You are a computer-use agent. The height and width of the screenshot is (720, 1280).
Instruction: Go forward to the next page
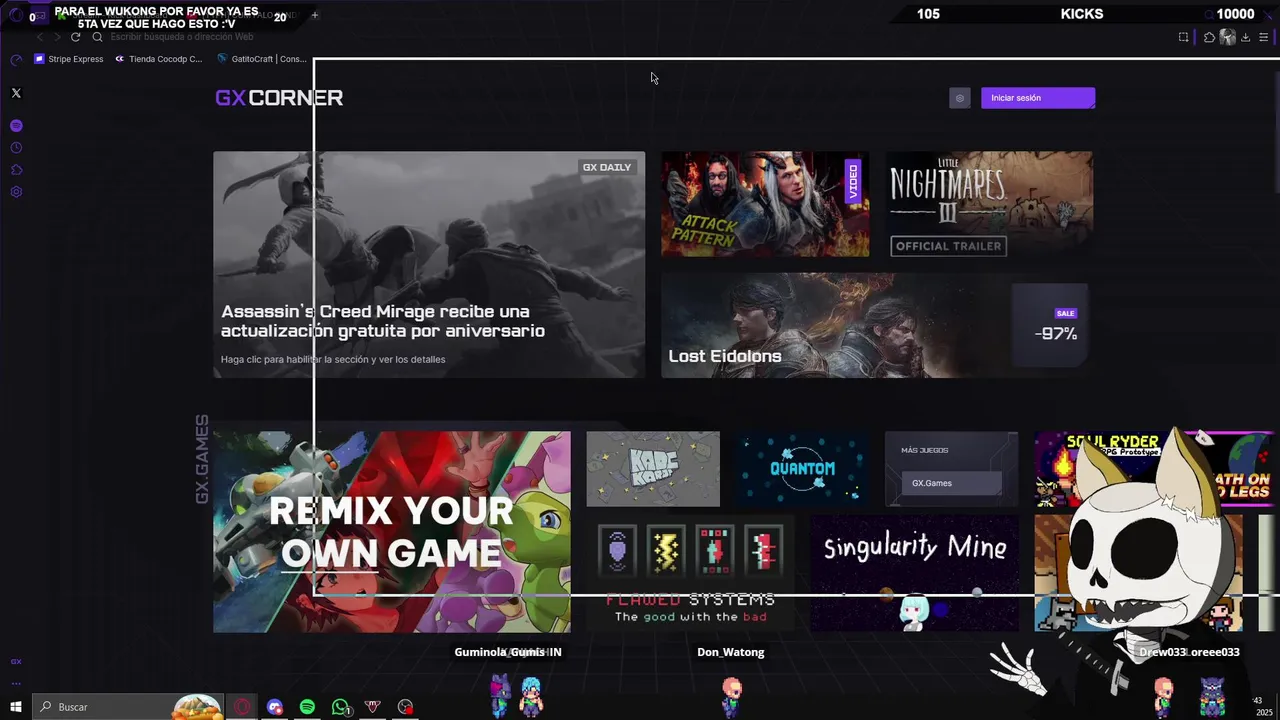tap(57, 37)
